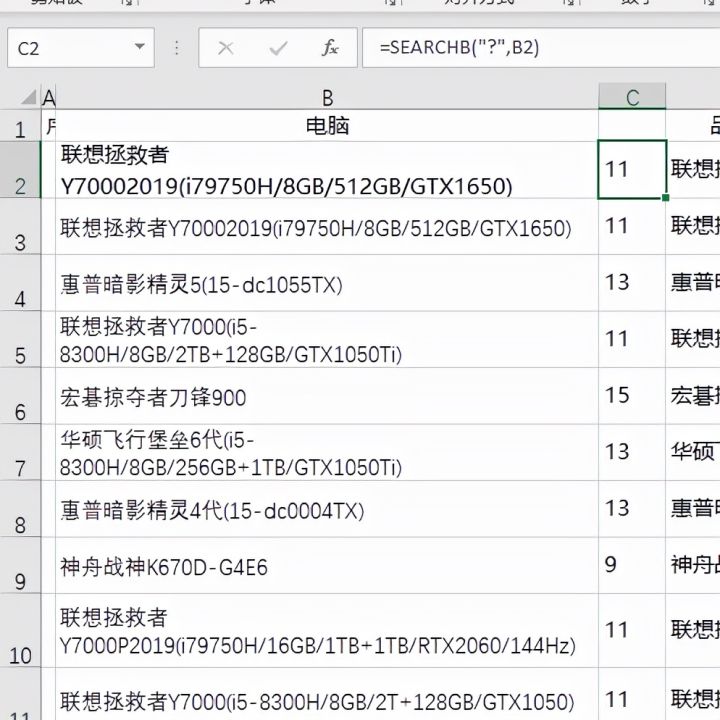This screenshot has height=720, width=720.
Task: Select the row 9 header
Action: pos(20,565)
